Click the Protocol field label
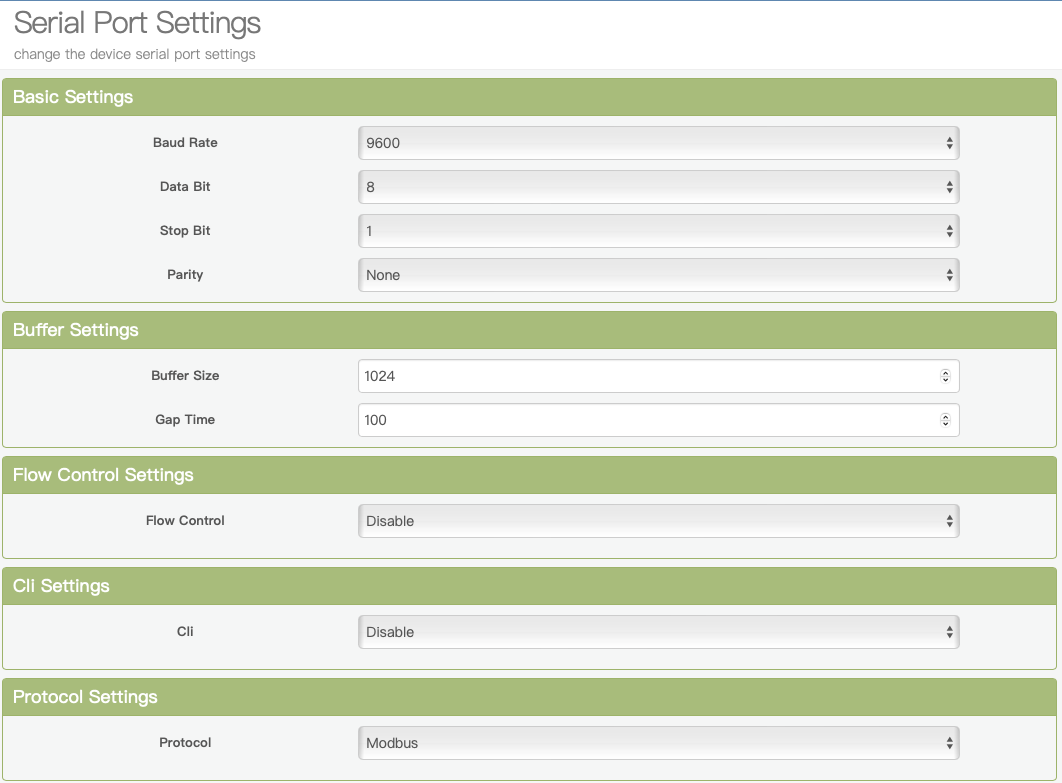 (x=185, y=742)
